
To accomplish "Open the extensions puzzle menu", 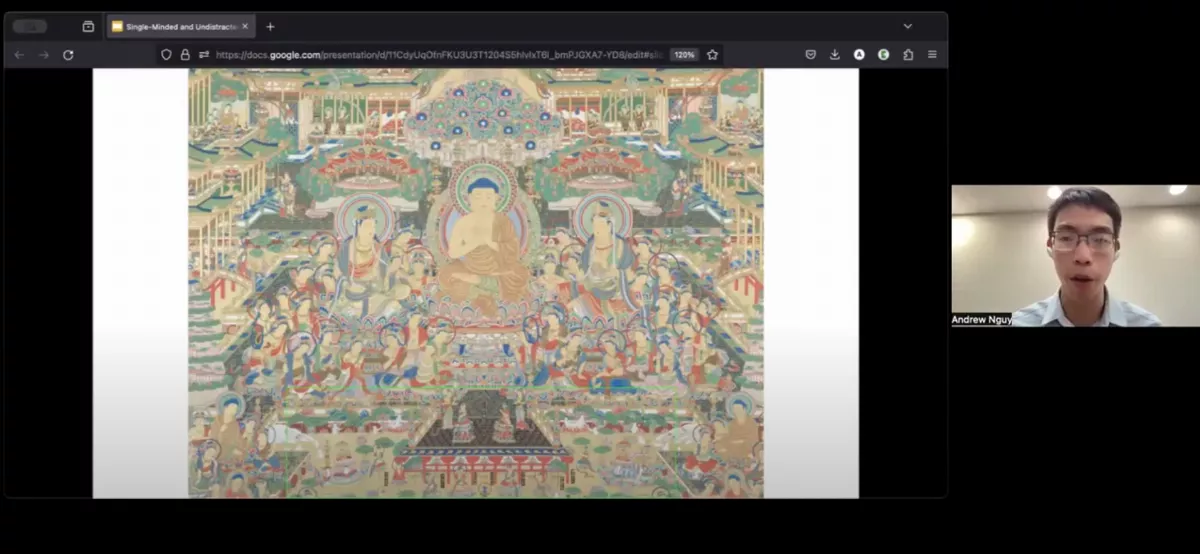I will [908, 55].
